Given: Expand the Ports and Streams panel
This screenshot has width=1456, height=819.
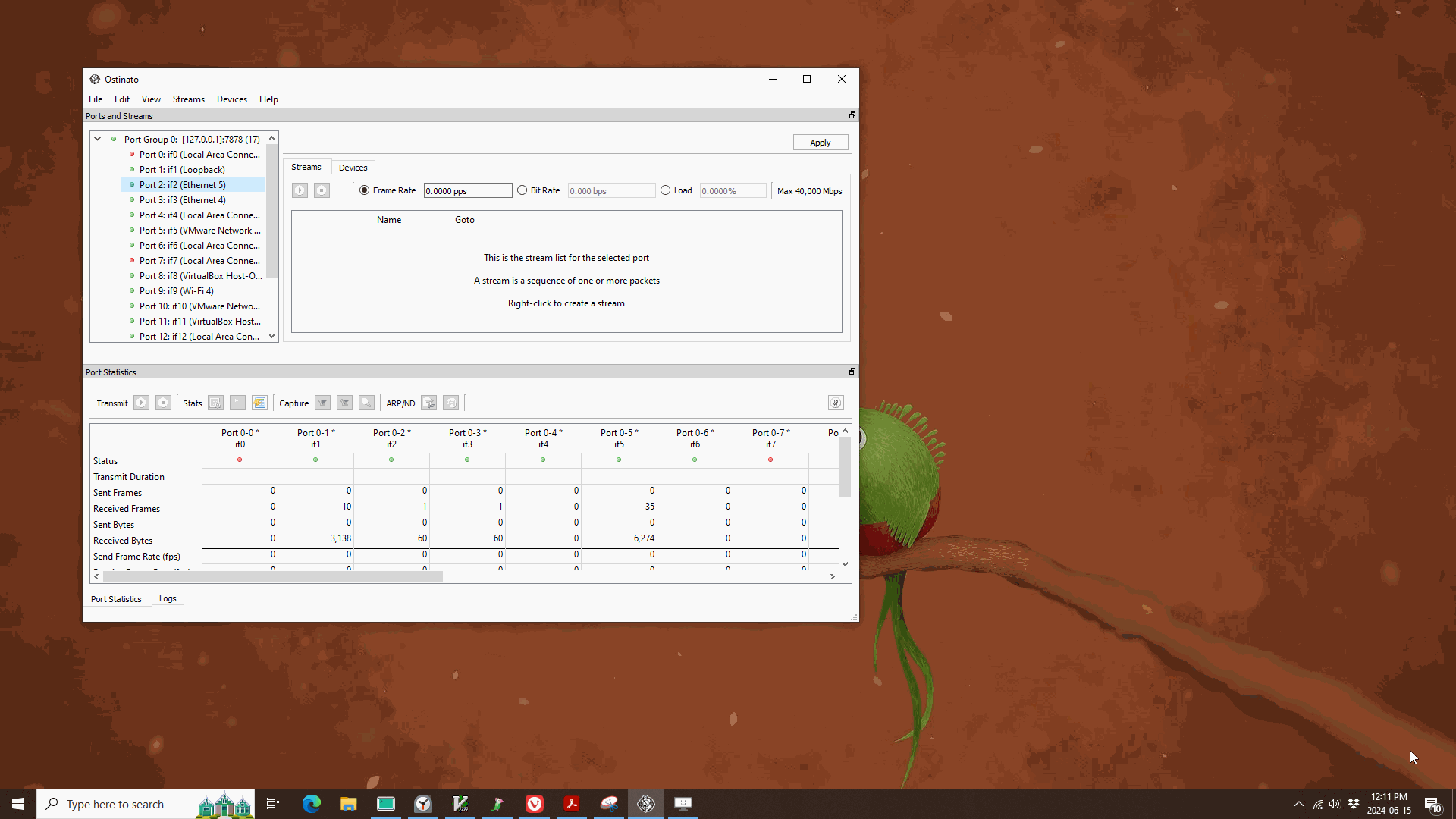Looking at the screenshot, I should 852,115.
